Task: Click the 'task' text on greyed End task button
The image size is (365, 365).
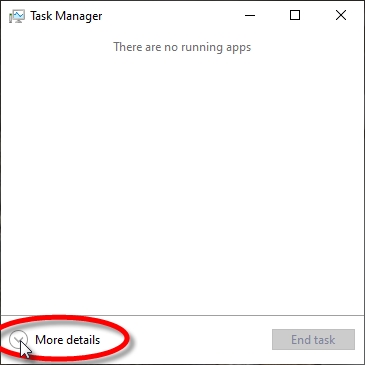Action: pyautogui.click(x=322, y=340)
